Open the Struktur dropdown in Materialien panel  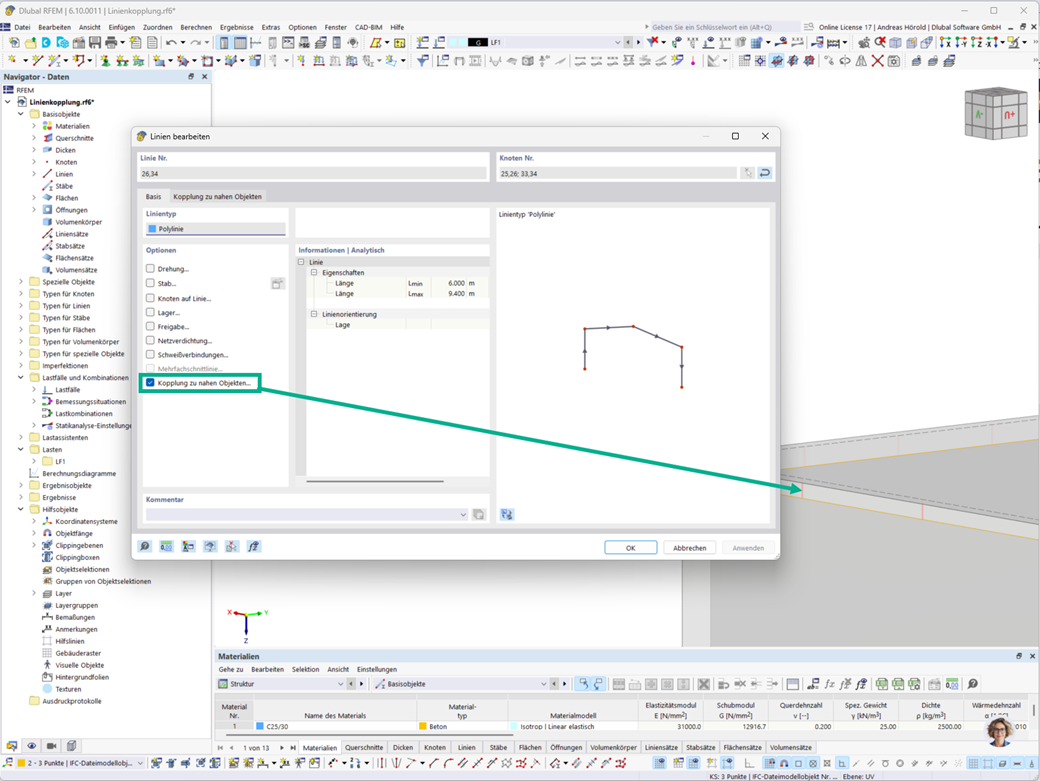tap(341, 684)
